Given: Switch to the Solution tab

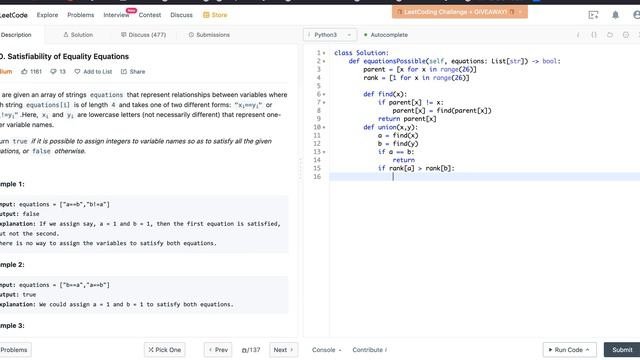Looking at the screenshot, I should coord(78,35).
